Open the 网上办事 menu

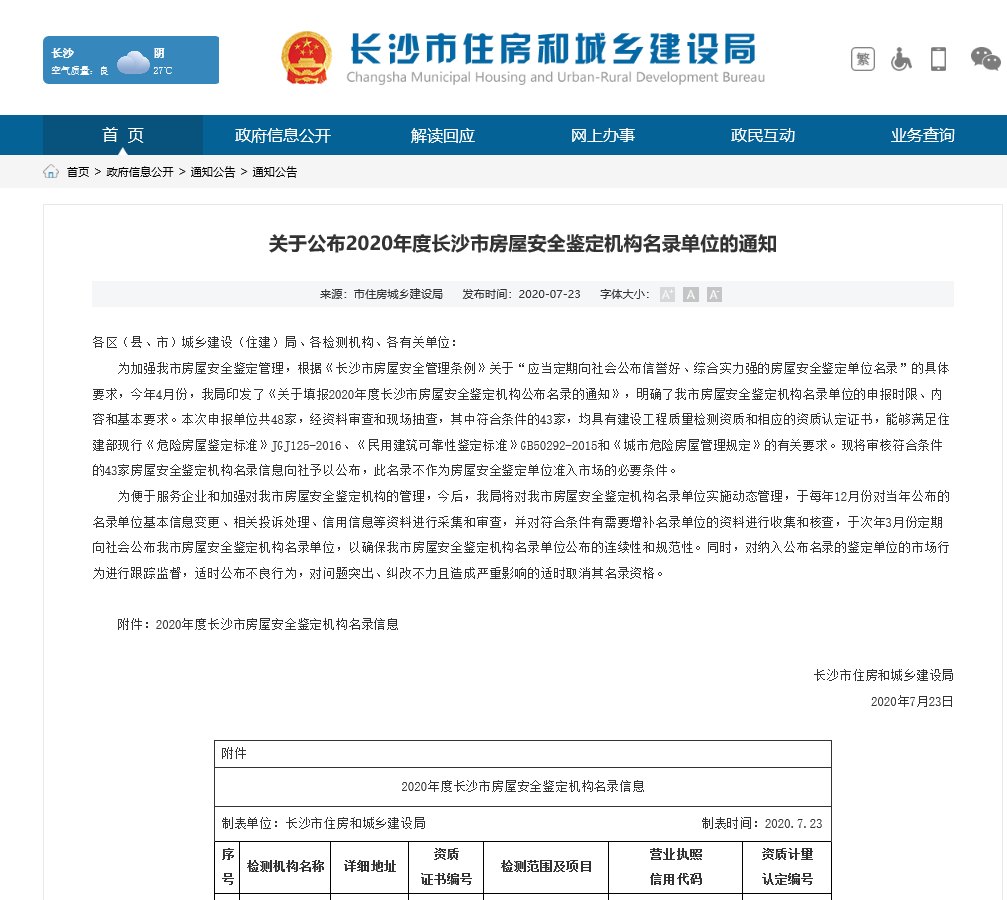[604, 134]
